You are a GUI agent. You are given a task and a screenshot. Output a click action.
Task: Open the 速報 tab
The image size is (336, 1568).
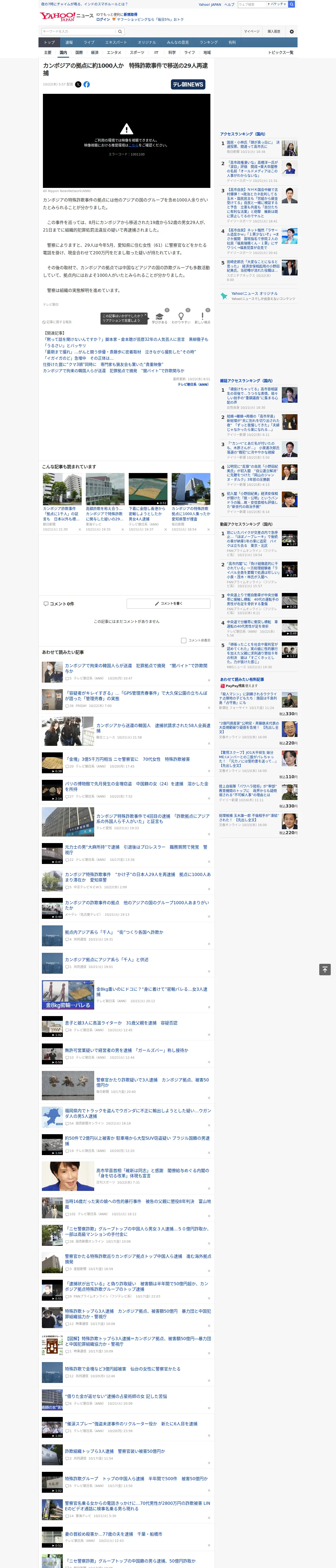point(69,43)
